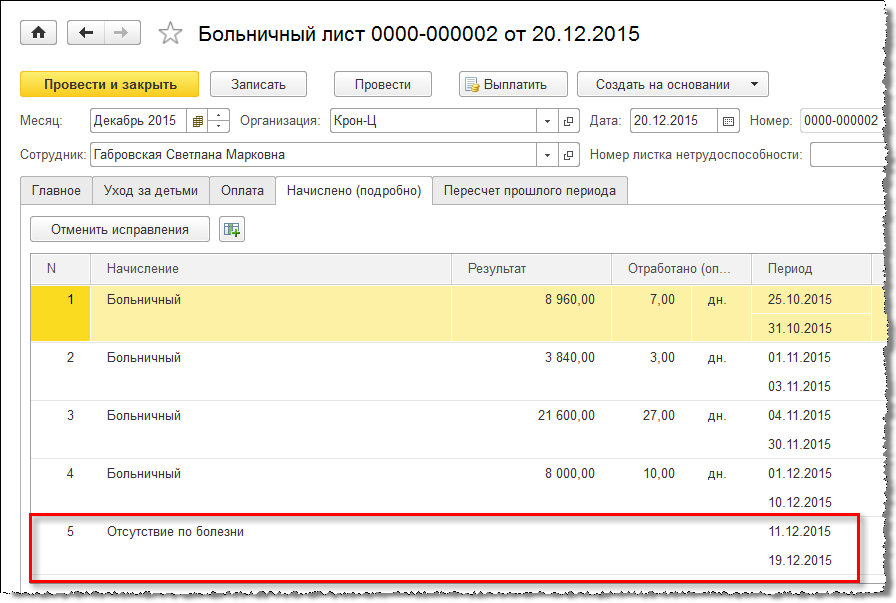Switch to the Уход за детьми tab
896x603 pixels.
[150, 190]
